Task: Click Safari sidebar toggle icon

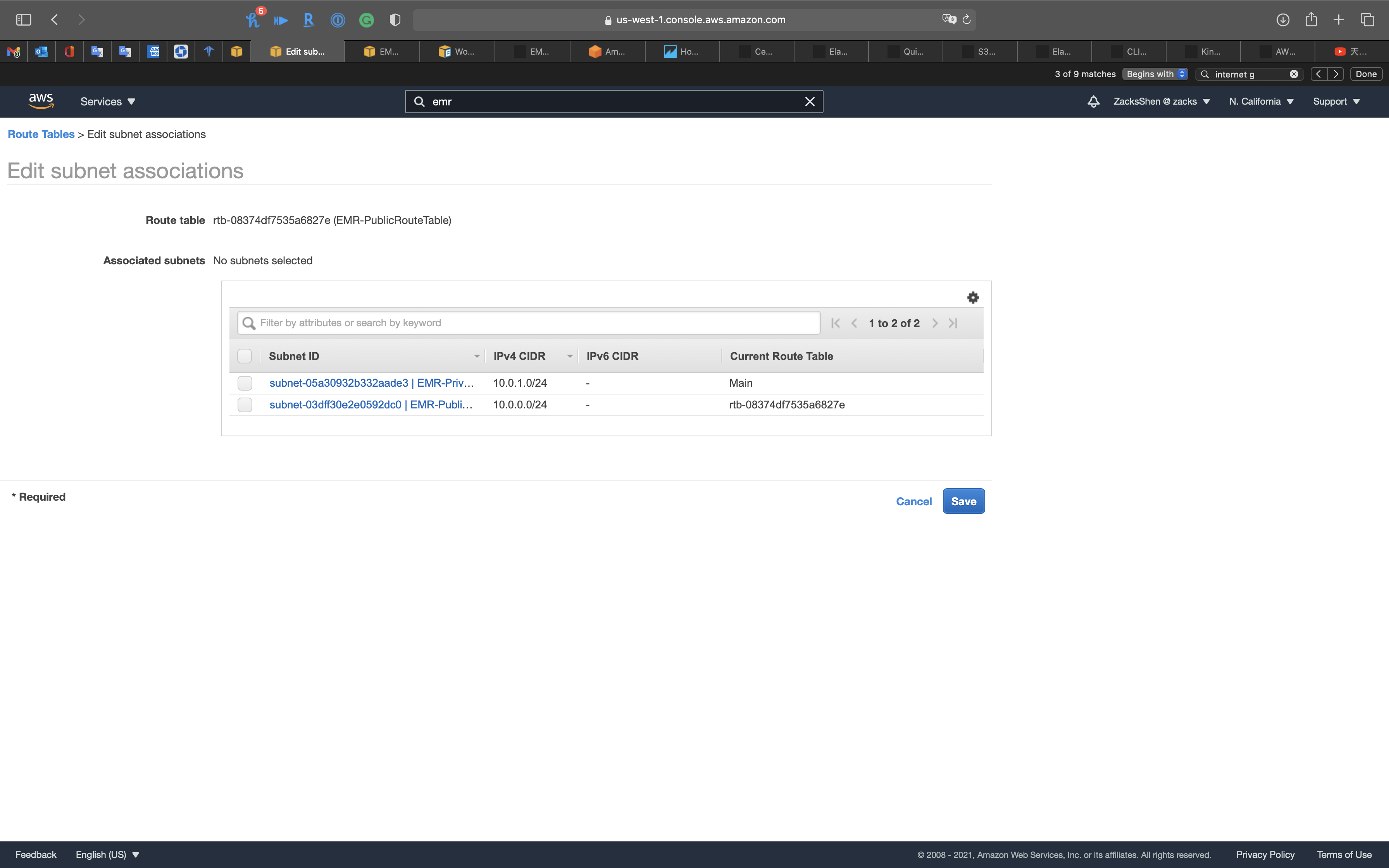Action: 24,20
